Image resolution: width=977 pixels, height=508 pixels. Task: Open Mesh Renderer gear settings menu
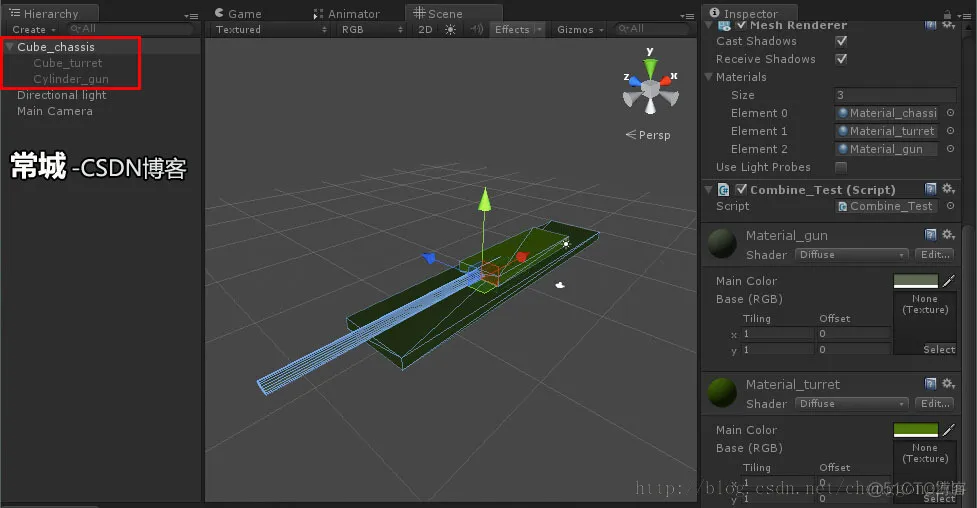coord(948,25)
